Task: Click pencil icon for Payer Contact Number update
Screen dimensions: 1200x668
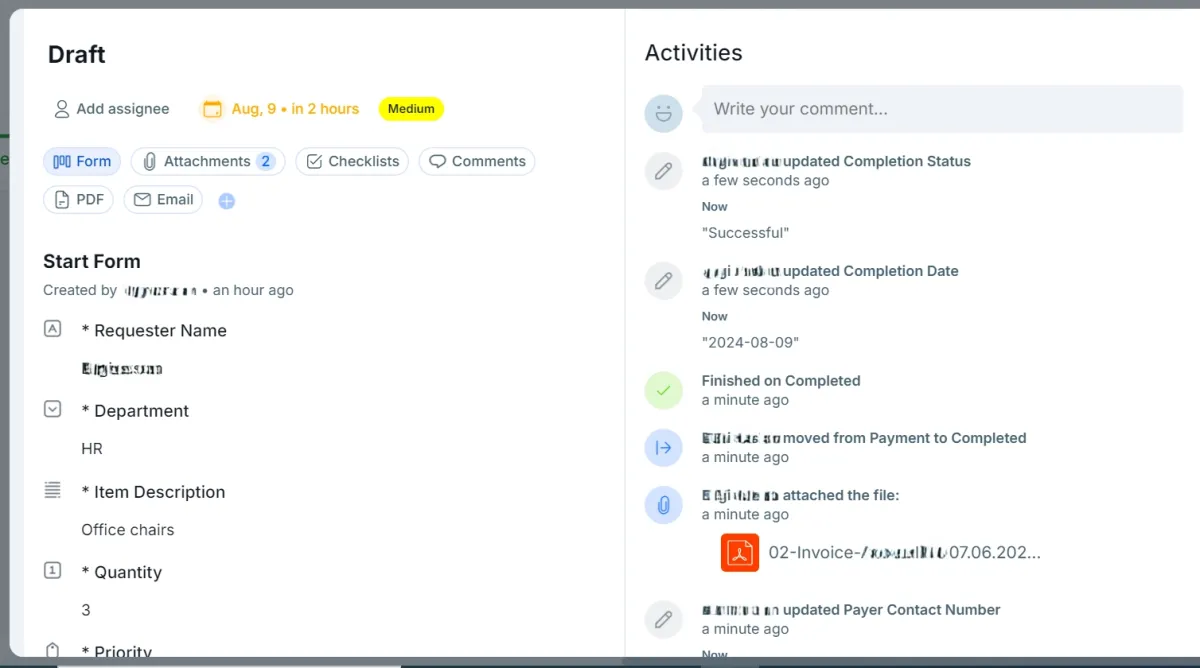Action: 663,620
